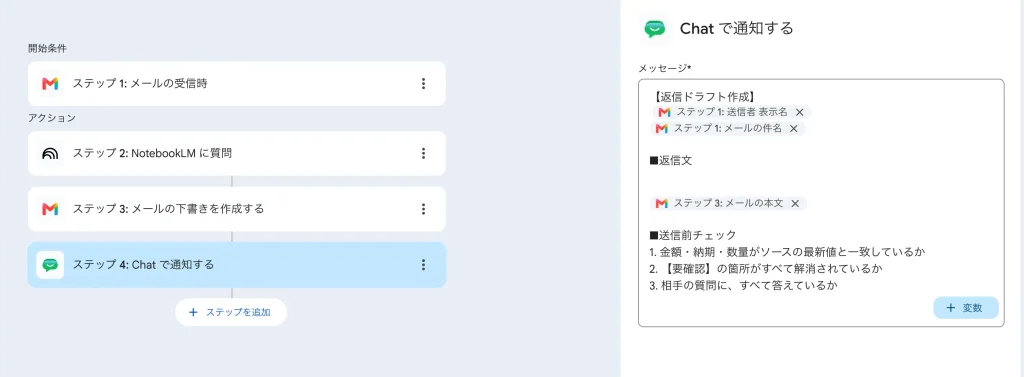Open the three-dot menu for Step 2
Screen dimensions: 1024x377
coord(423,154)
